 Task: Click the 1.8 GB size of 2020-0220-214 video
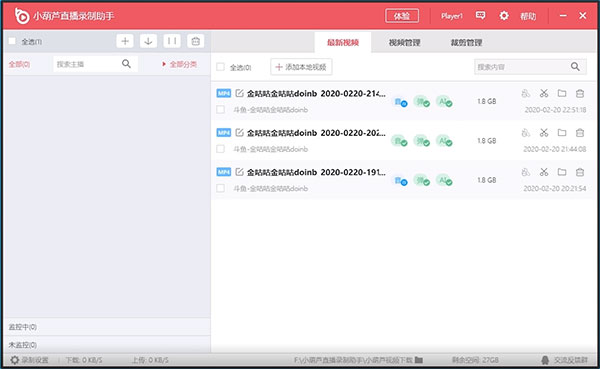[486, 101]
